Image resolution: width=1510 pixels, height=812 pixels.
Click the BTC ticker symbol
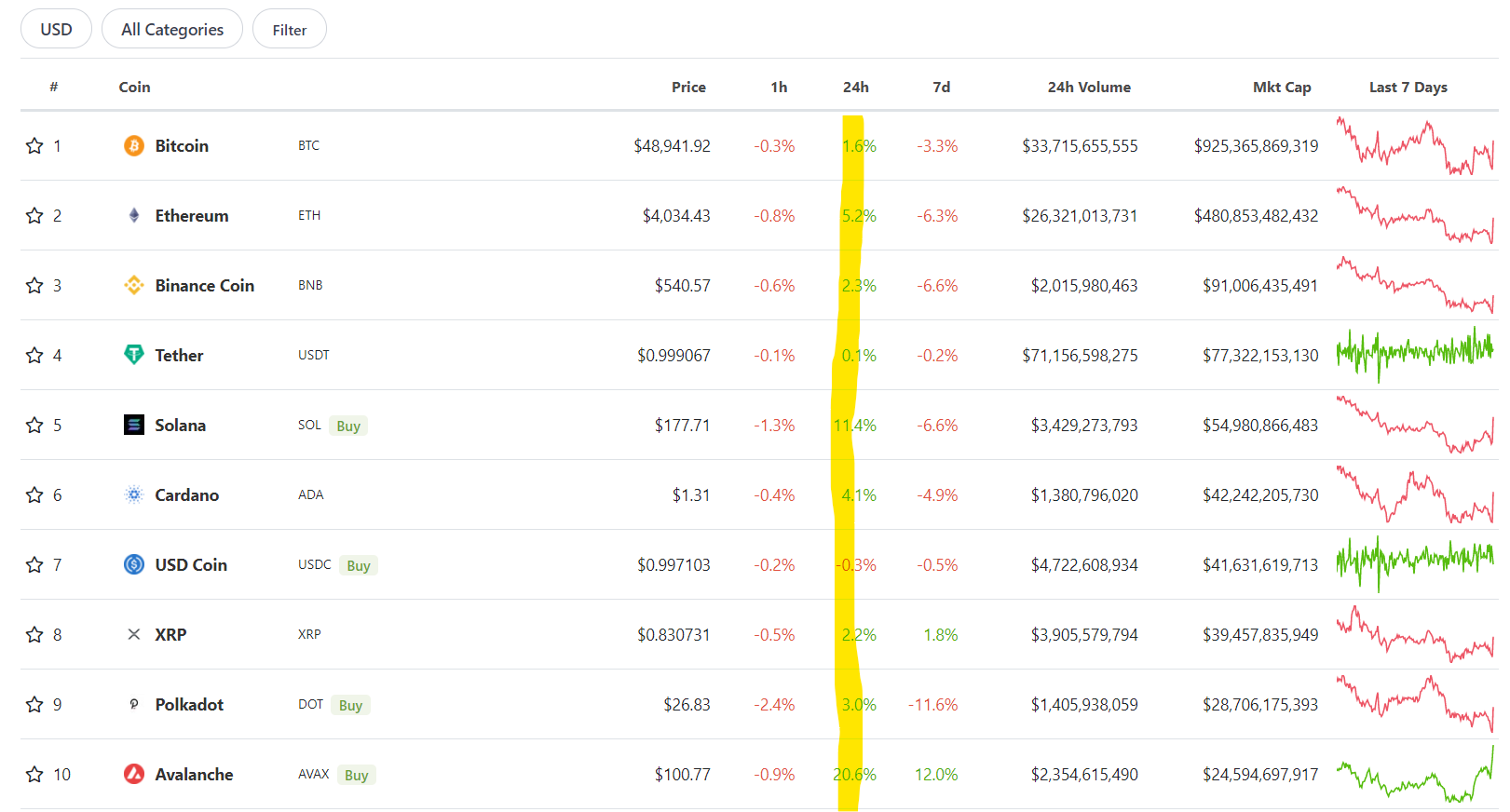click(308, 145)
